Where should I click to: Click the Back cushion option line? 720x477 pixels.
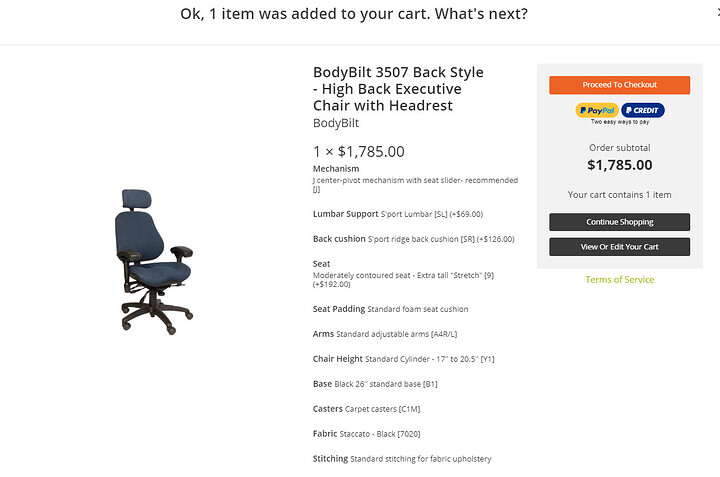click(413, 239)
